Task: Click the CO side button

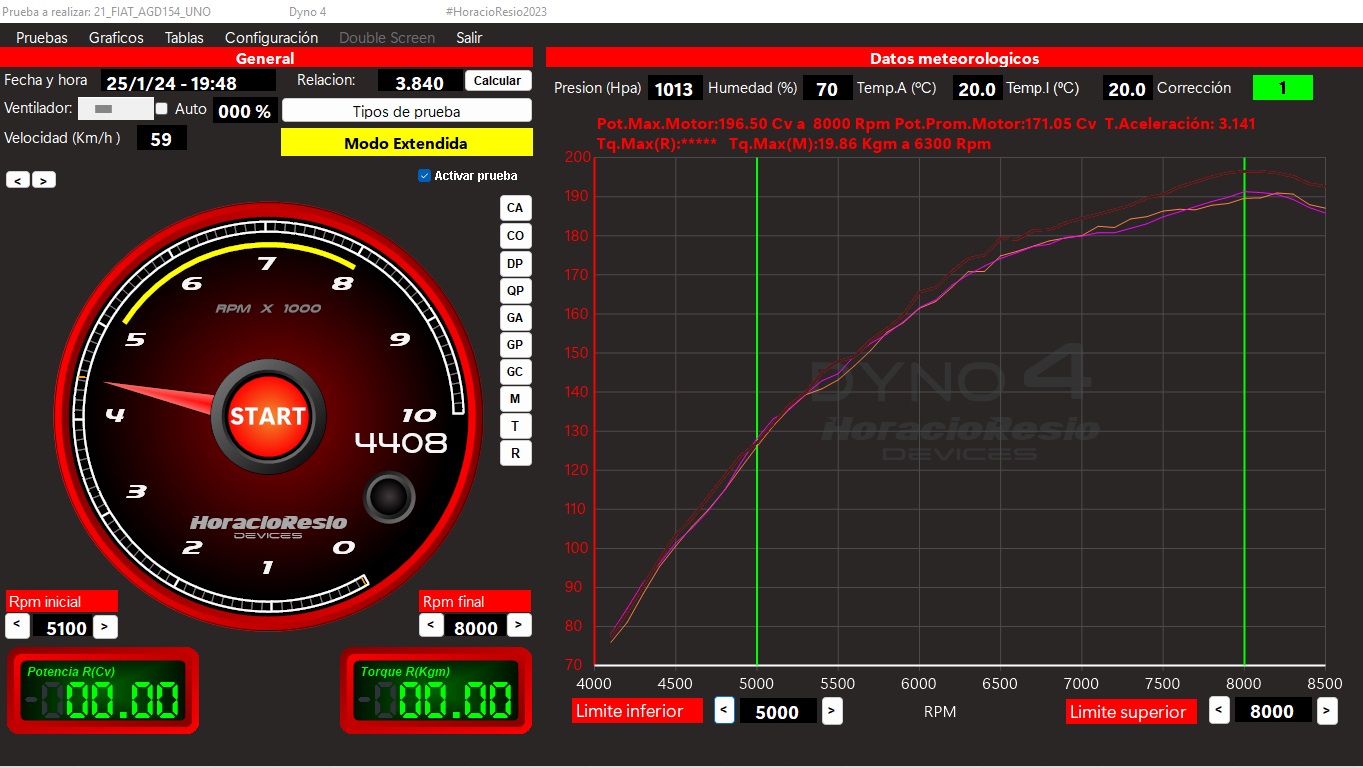Action: [515, 236]
